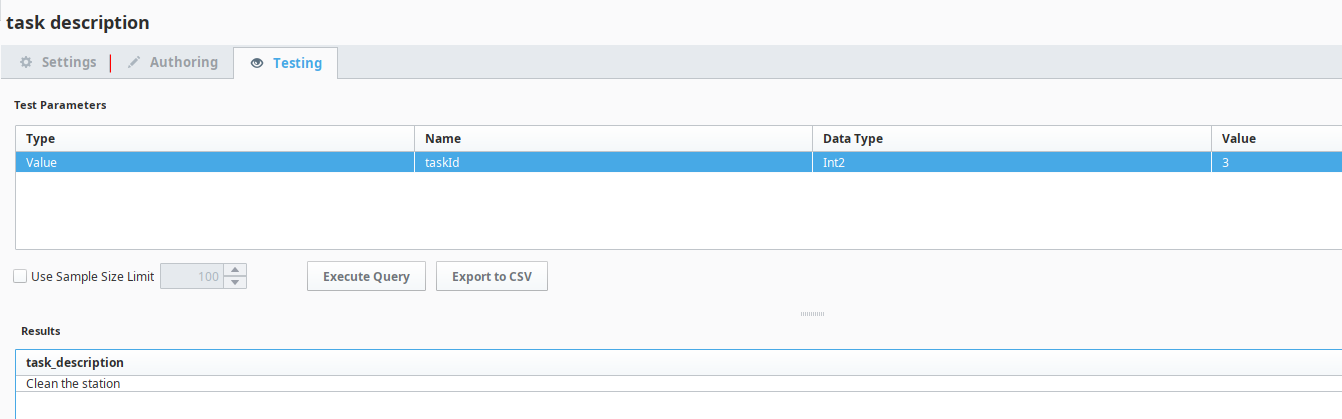Click the task_description results column header
Image resolution: width=1342 pixels, height=419 pixels.
coord(75,362)
